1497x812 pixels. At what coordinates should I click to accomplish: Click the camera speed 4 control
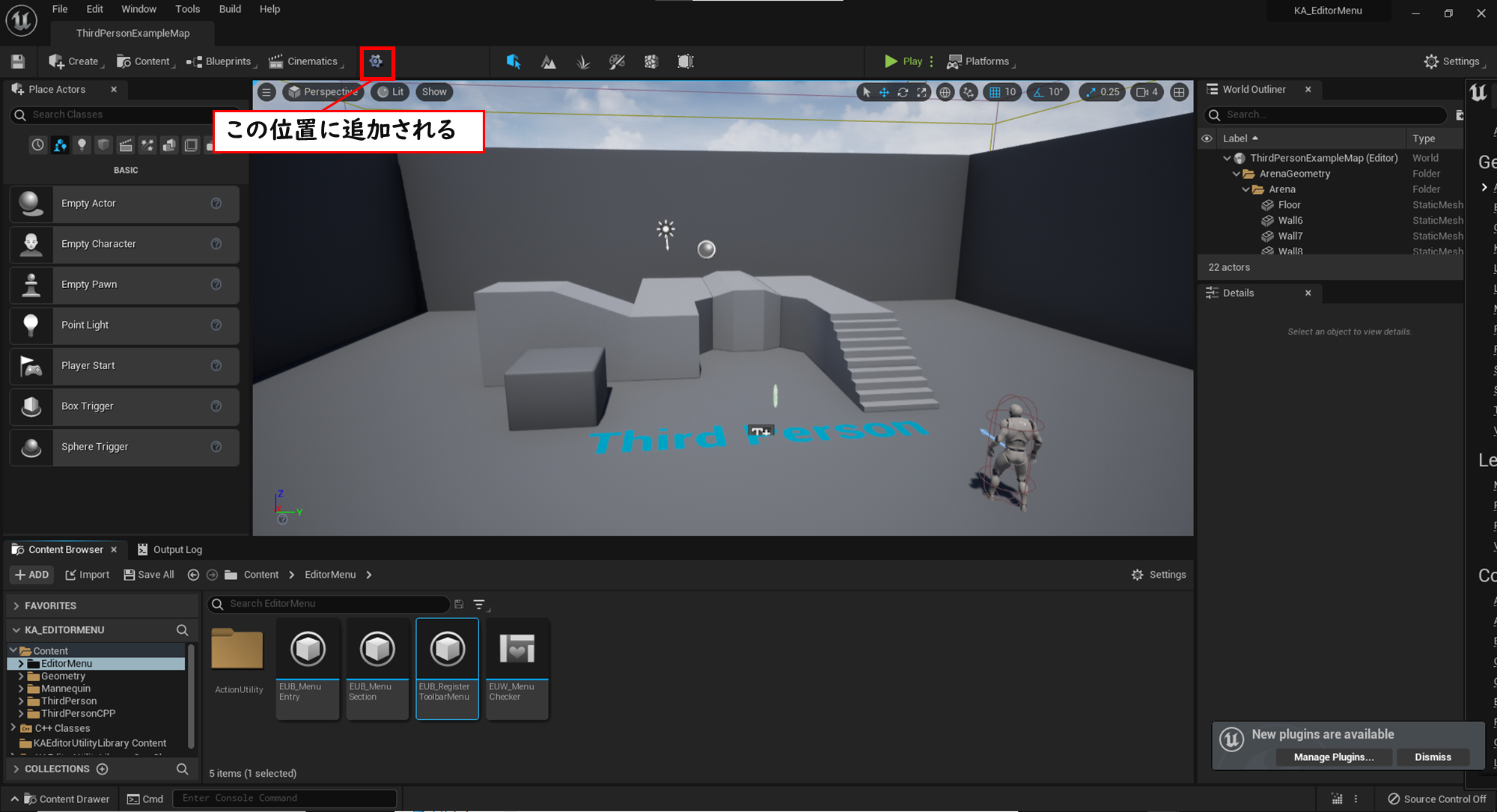point(1147,92)
